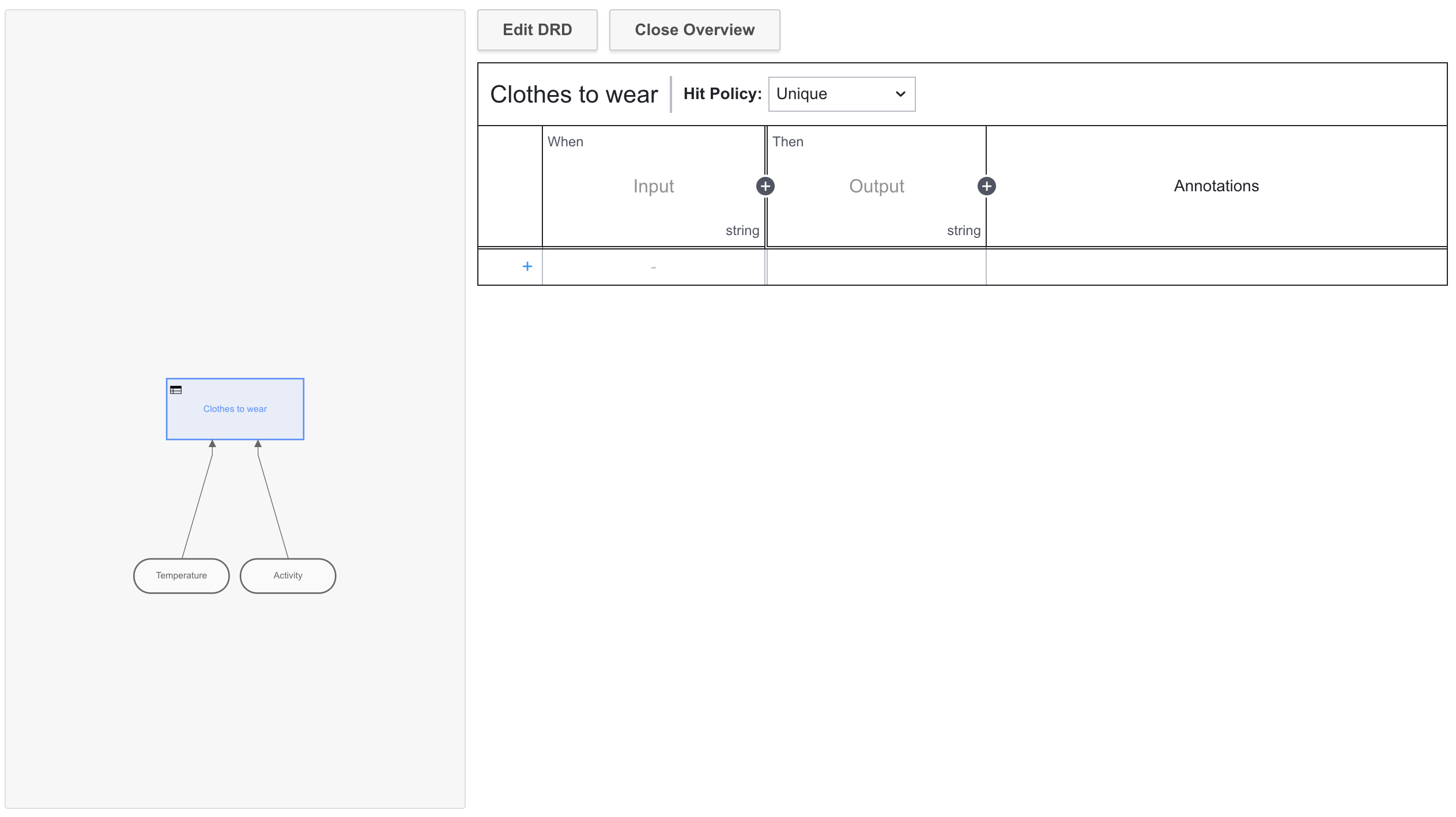Click the add output column plus icon
Screen dimensions: 1456x817
986,186
